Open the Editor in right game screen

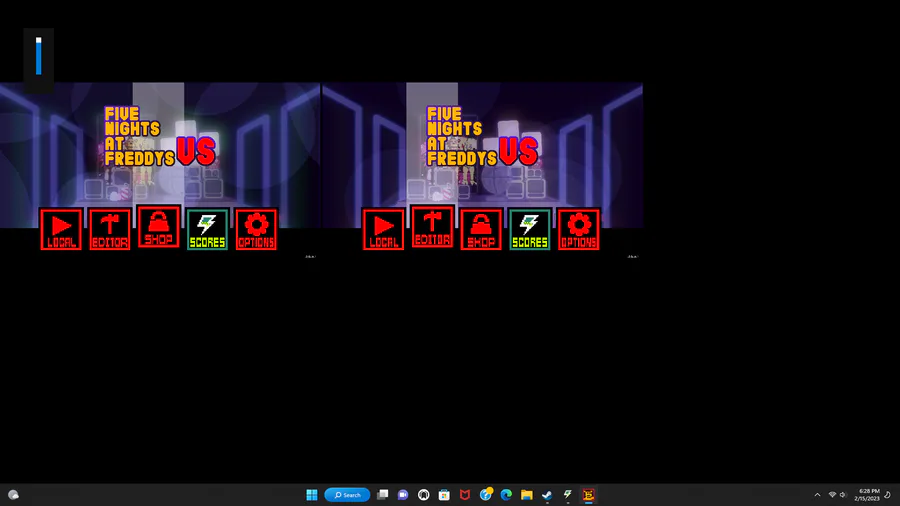[x=432, y=227]
